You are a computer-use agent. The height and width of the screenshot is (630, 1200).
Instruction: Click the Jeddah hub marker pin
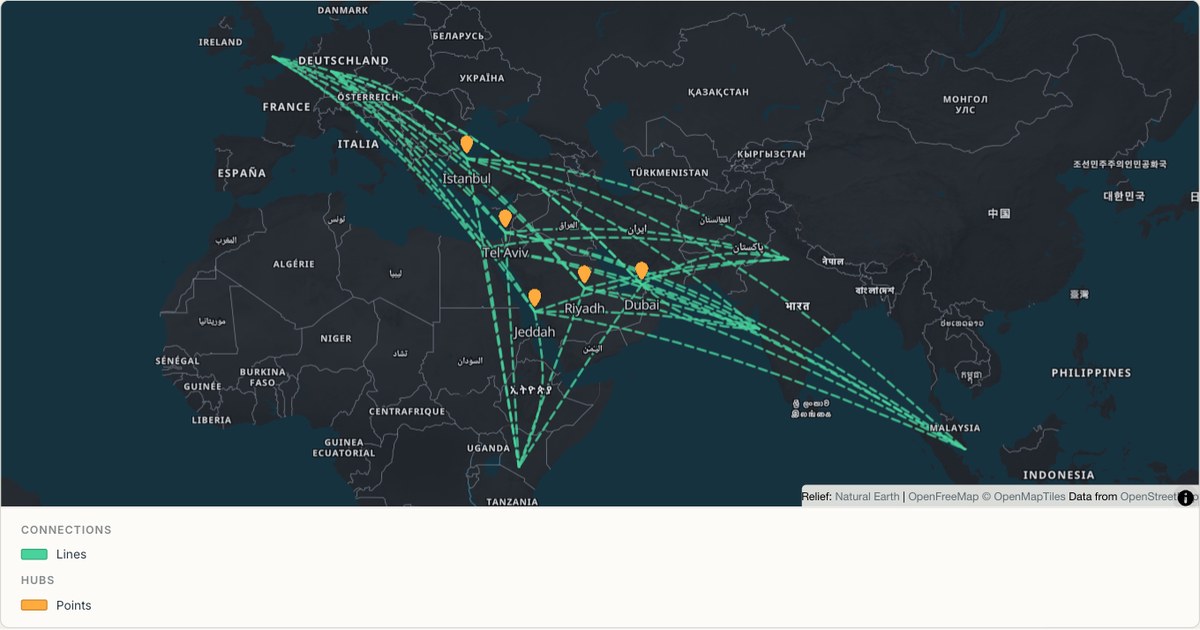[534, 297]
